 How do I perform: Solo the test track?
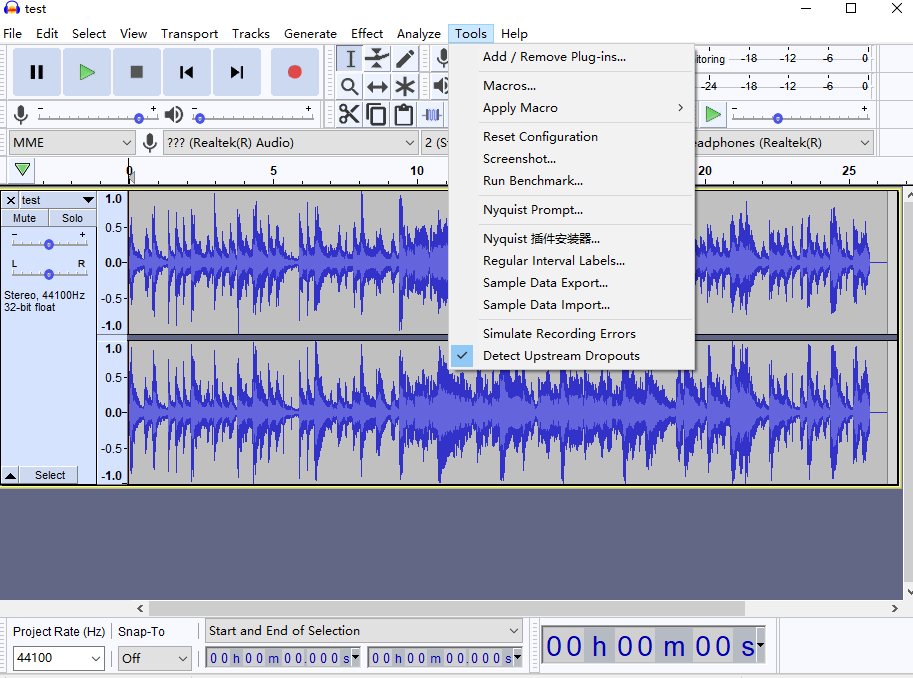tap(72, 218)
